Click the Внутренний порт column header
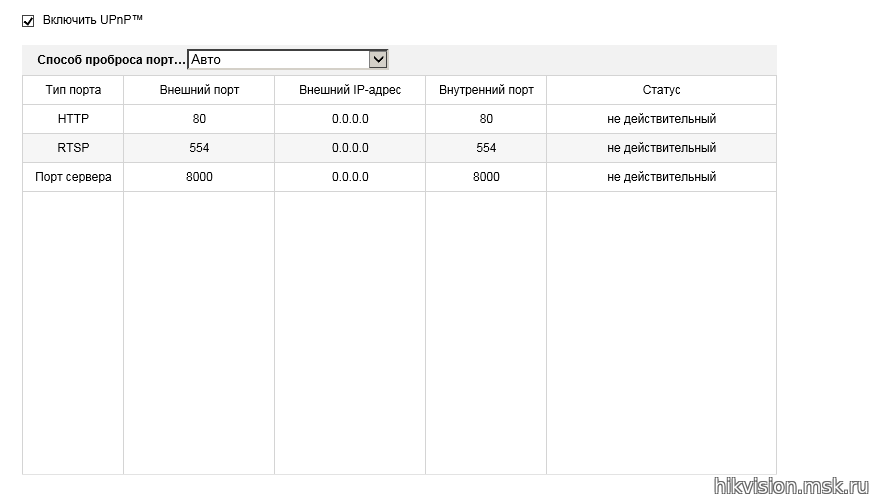The image size is (879, 504). [x=486, y=90]
